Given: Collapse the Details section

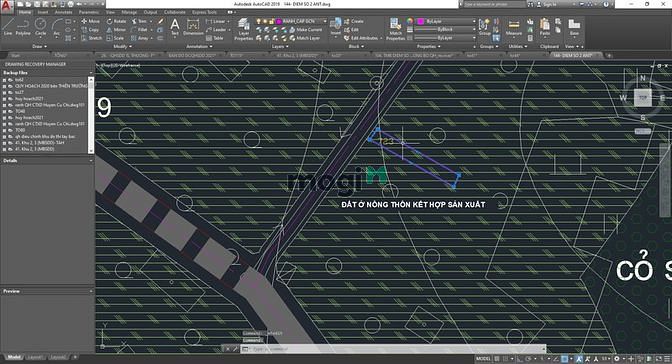Looking at the screenshot, I should pos(90,161).
